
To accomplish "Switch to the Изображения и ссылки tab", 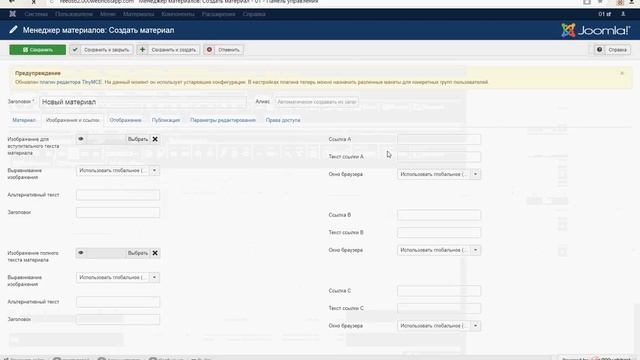I will point(73,120).
